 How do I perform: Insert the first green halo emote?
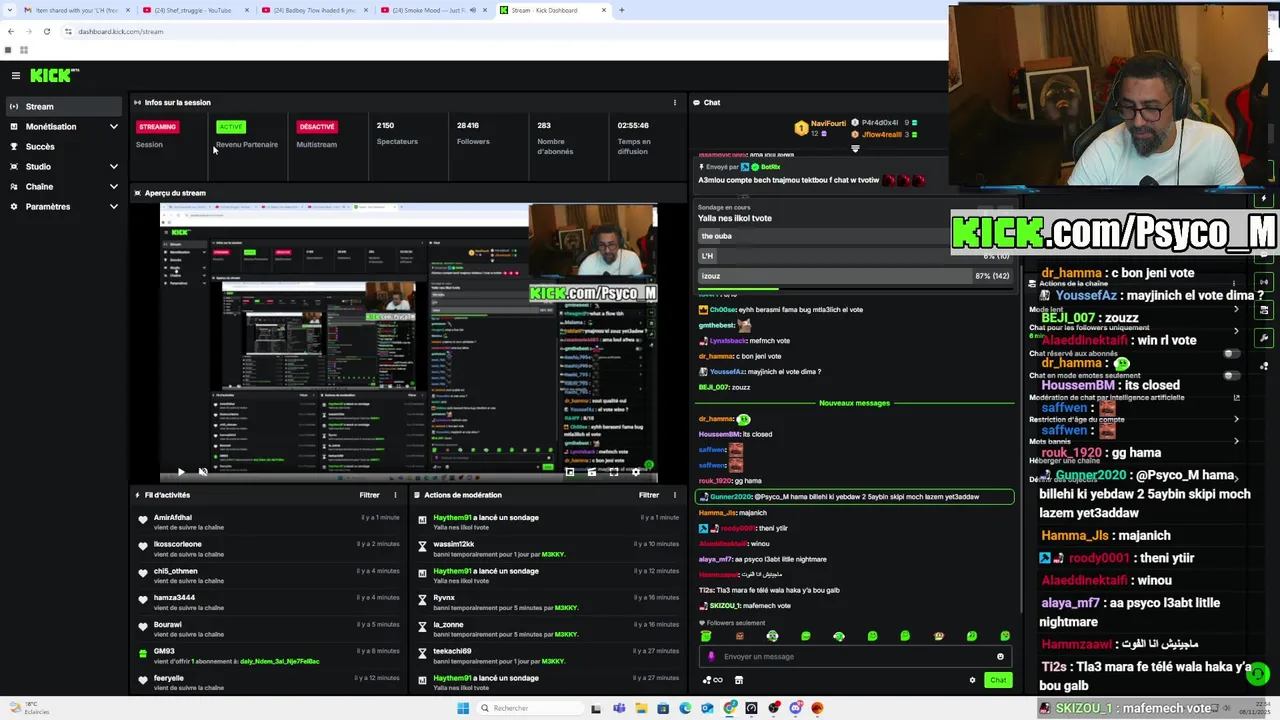point(706,636)
